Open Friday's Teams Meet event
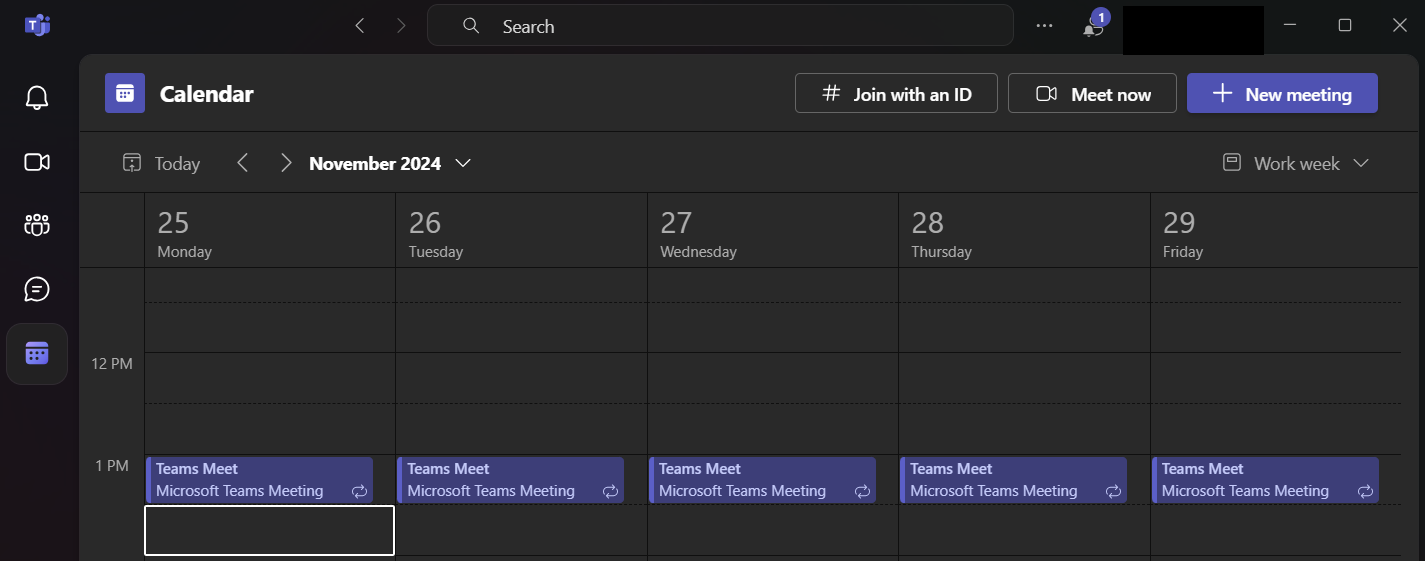Viewport: 1425px width, 561px height. pyautogui.click(x=1265, y=480)
